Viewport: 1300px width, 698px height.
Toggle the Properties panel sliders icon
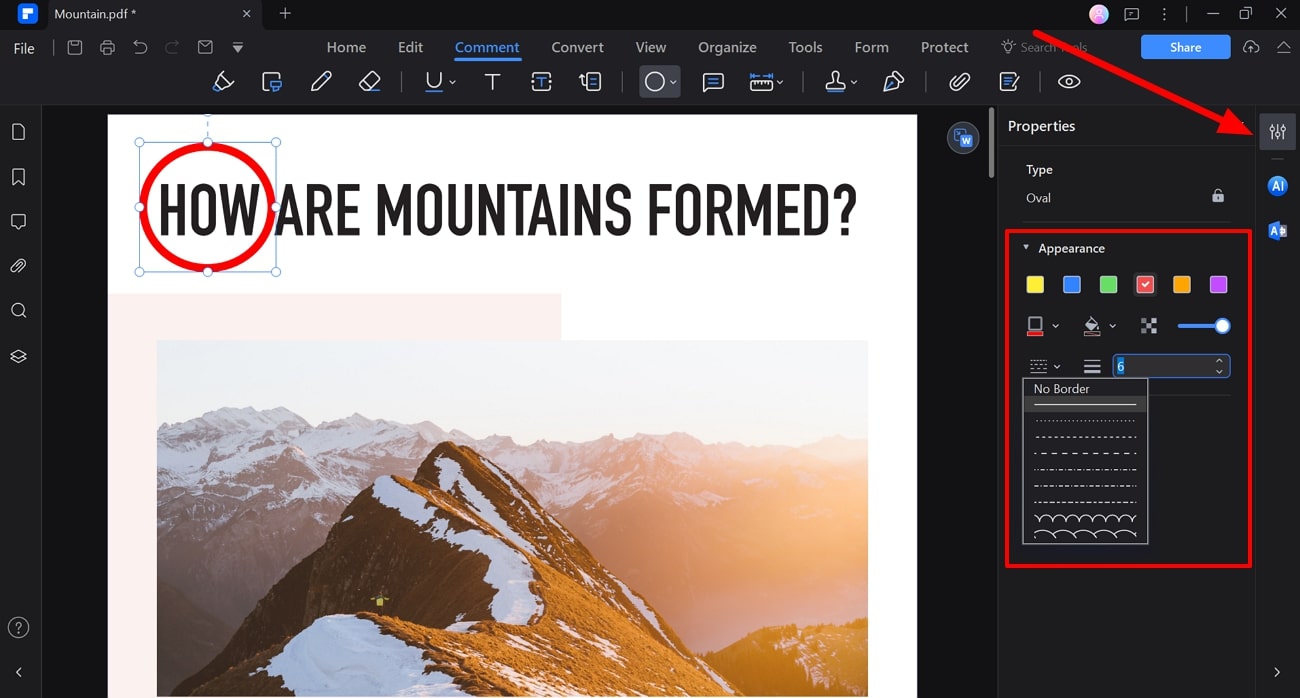pos(1277,131)
